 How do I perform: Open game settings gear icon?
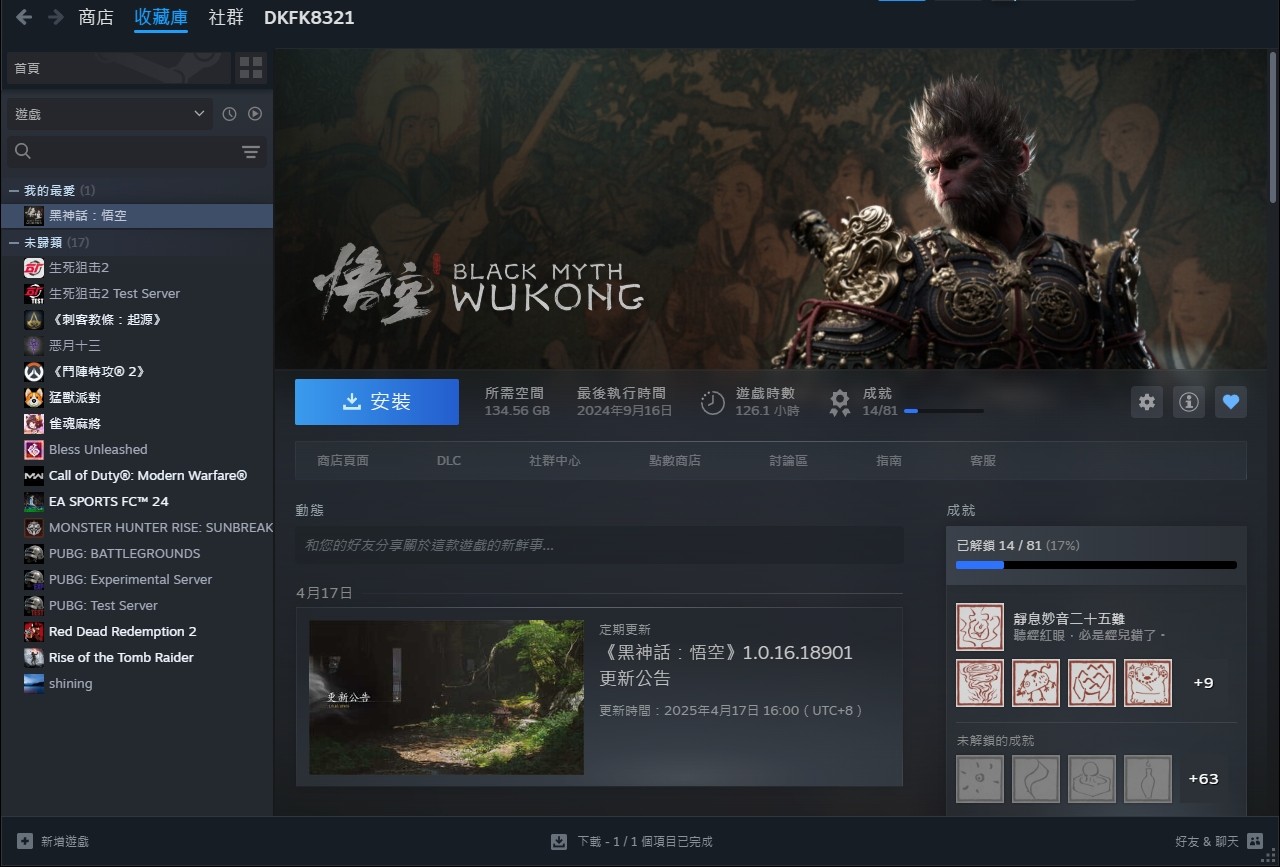[x=1147, y=402]
